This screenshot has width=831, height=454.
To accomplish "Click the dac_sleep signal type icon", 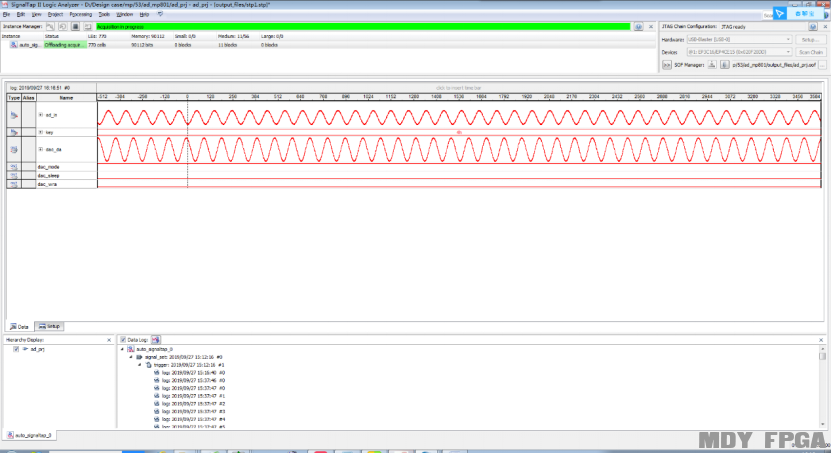I will point(14,175).
